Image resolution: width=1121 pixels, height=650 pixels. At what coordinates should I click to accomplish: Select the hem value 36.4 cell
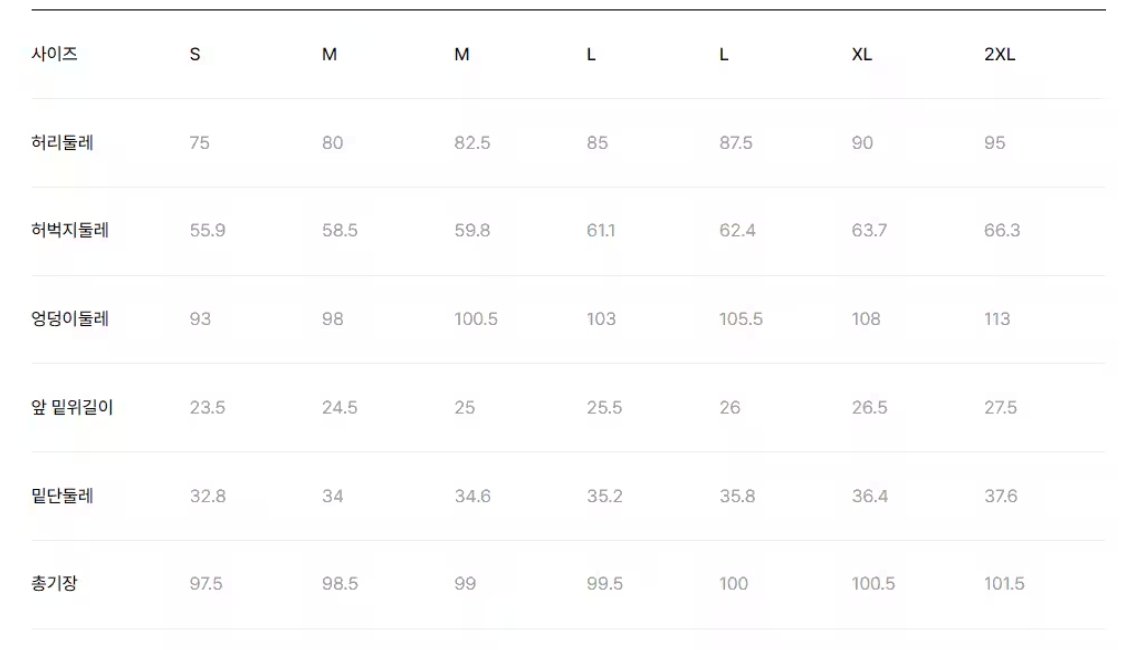pos(869,496)
